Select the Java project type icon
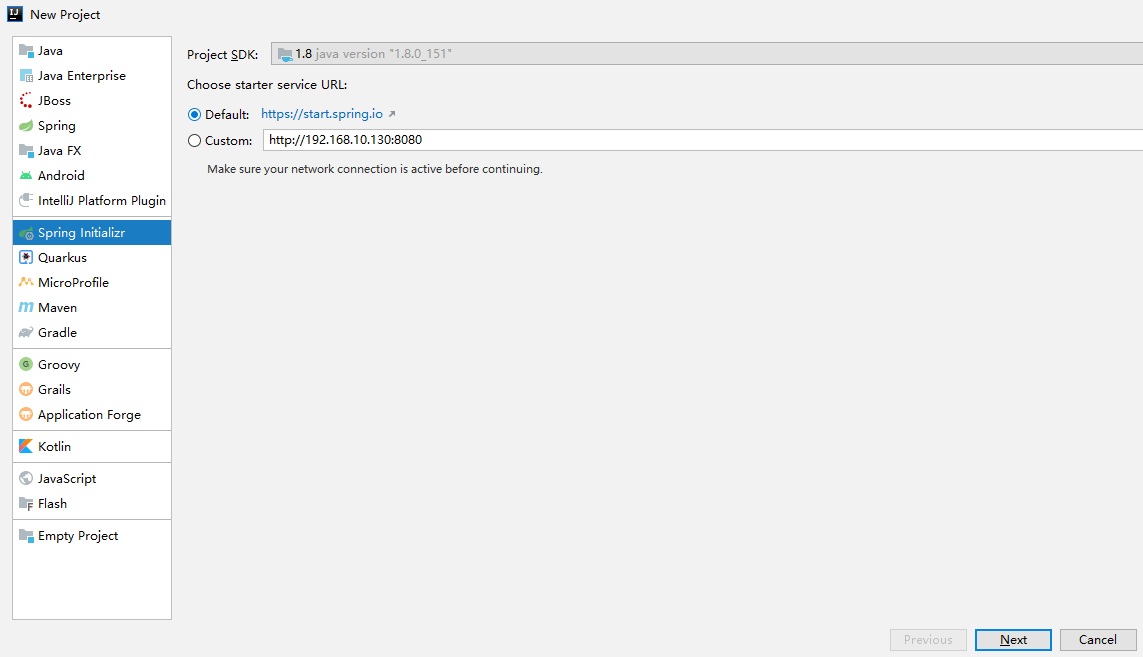The image size is (1143, 657). point(26,50)
